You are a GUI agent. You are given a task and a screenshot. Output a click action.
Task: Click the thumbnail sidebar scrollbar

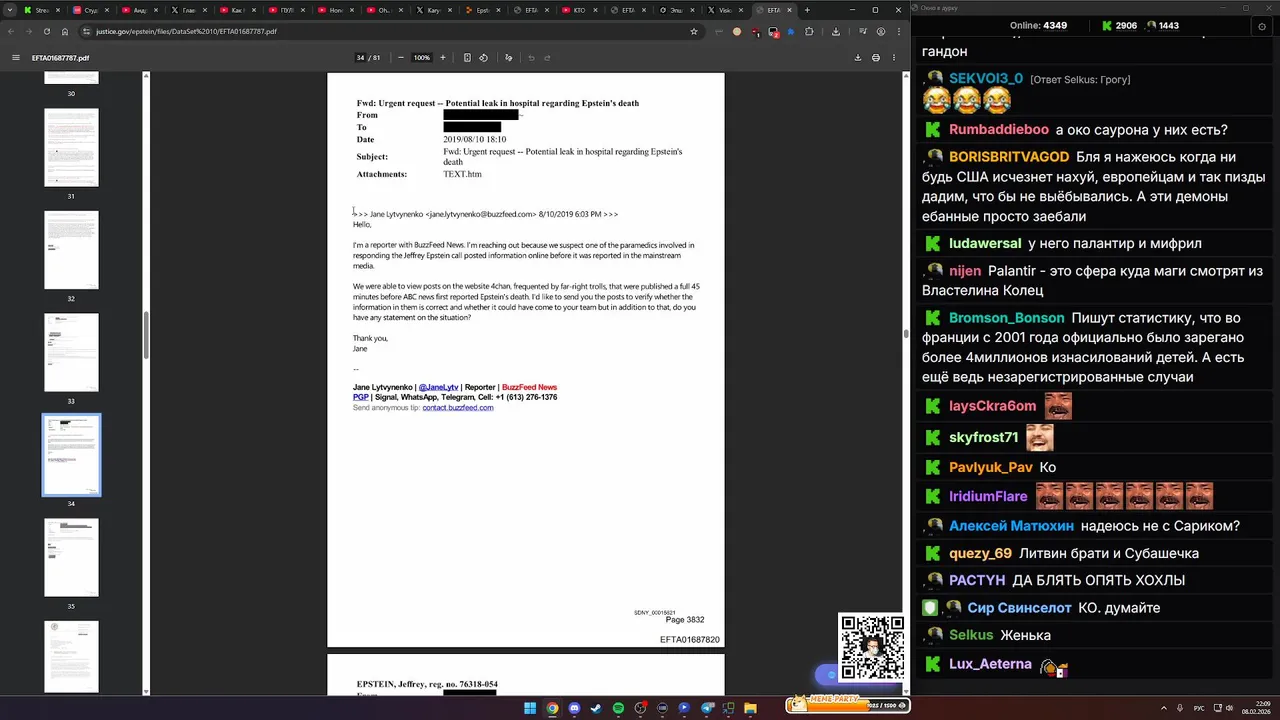click(147, 335)
